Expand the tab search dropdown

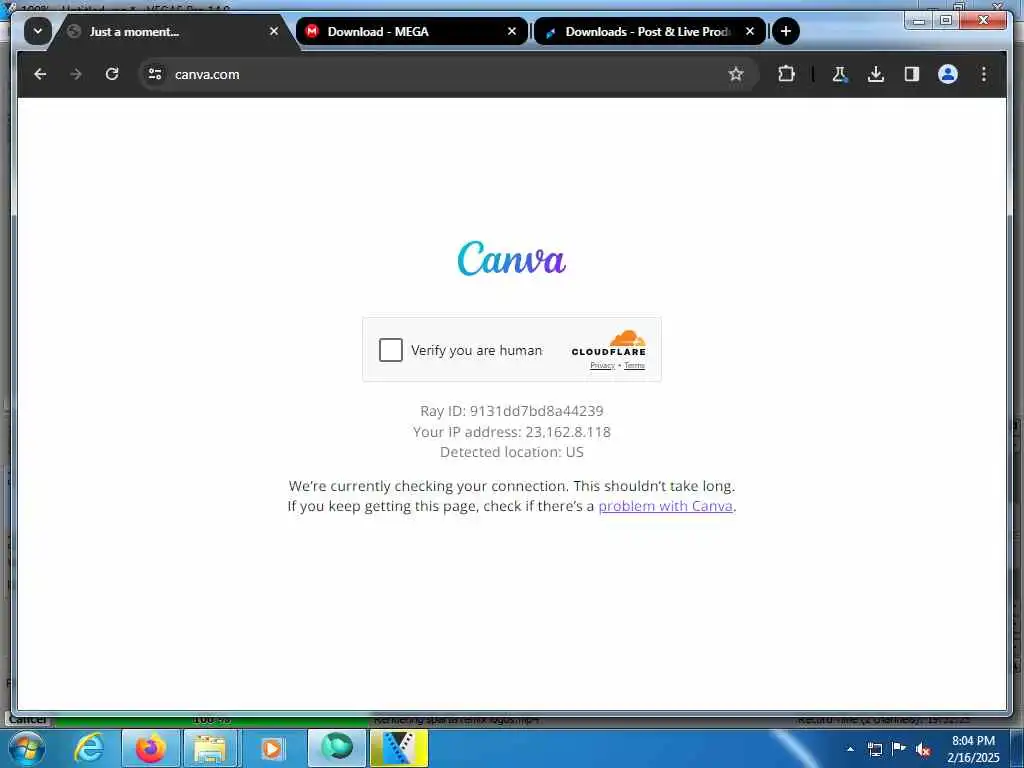point(38,31)
